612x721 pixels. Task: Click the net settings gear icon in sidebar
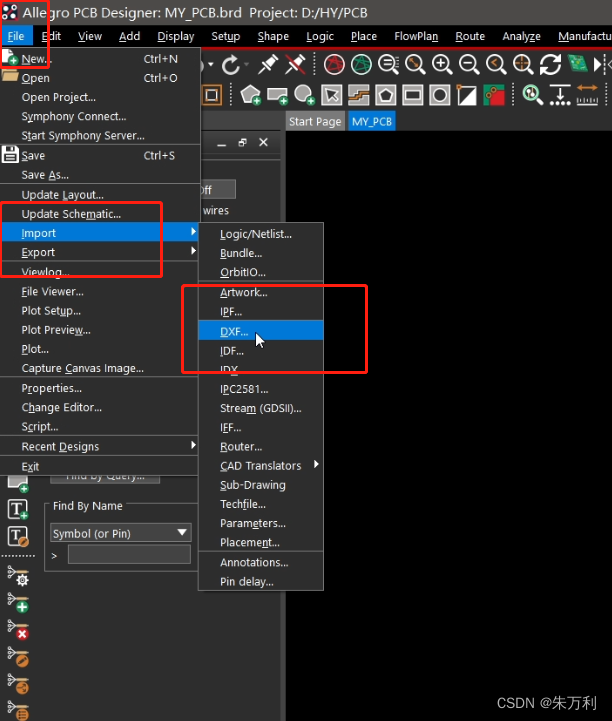pyautogui.click(x=18, y=576)
